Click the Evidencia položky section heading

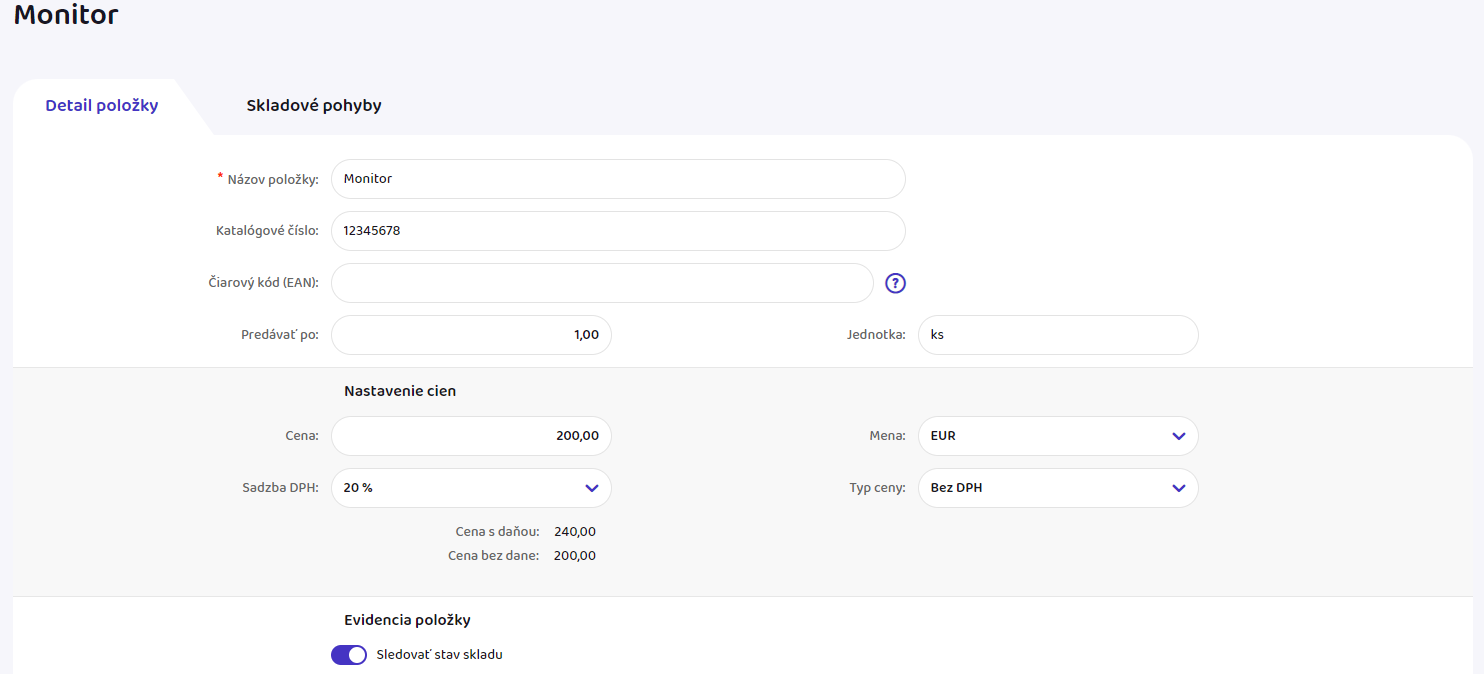[x=407, y=620]
